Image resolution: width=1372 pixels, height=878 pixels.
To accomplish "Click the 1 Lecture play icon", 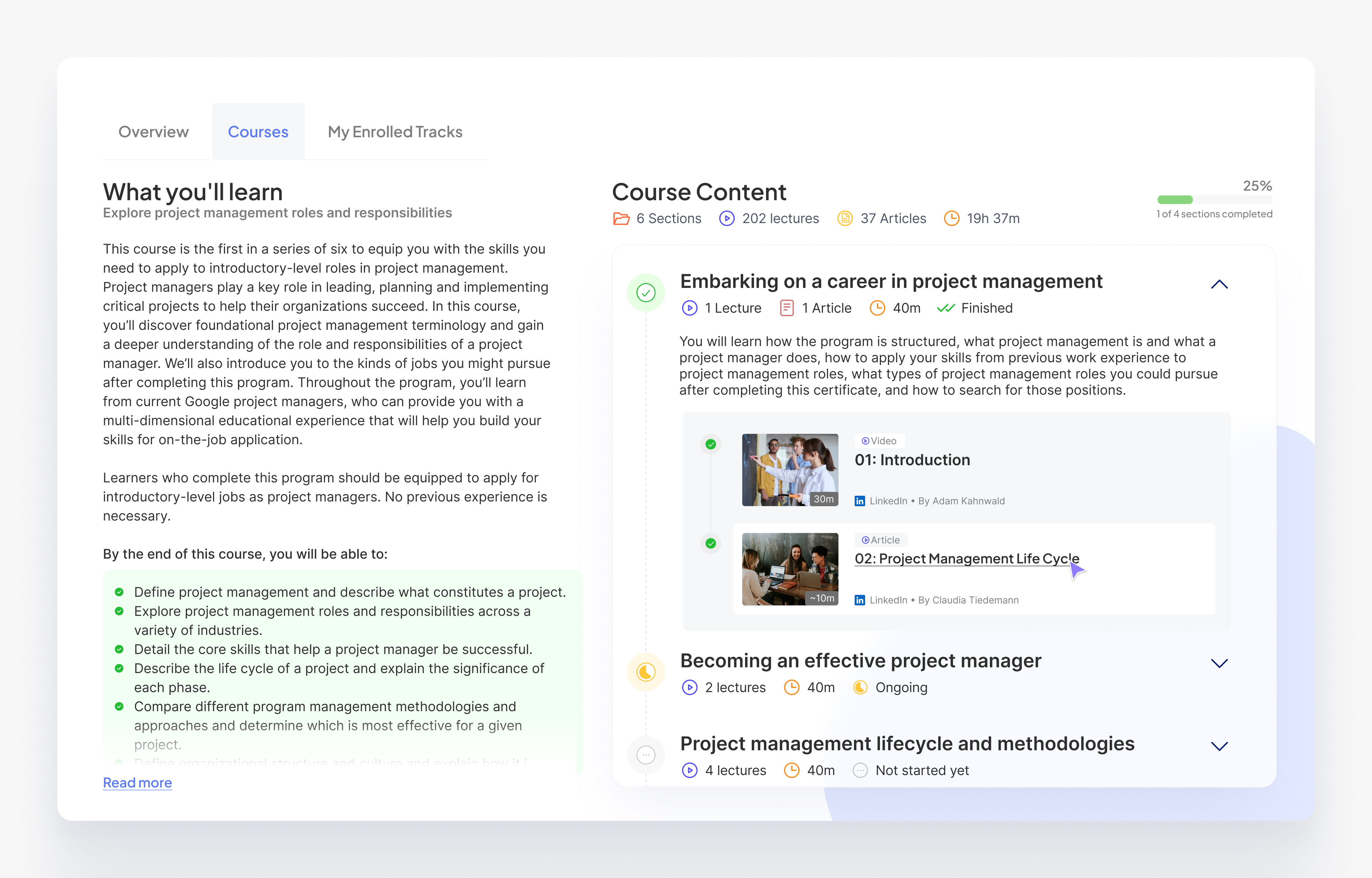I will [x=689, y=308].
